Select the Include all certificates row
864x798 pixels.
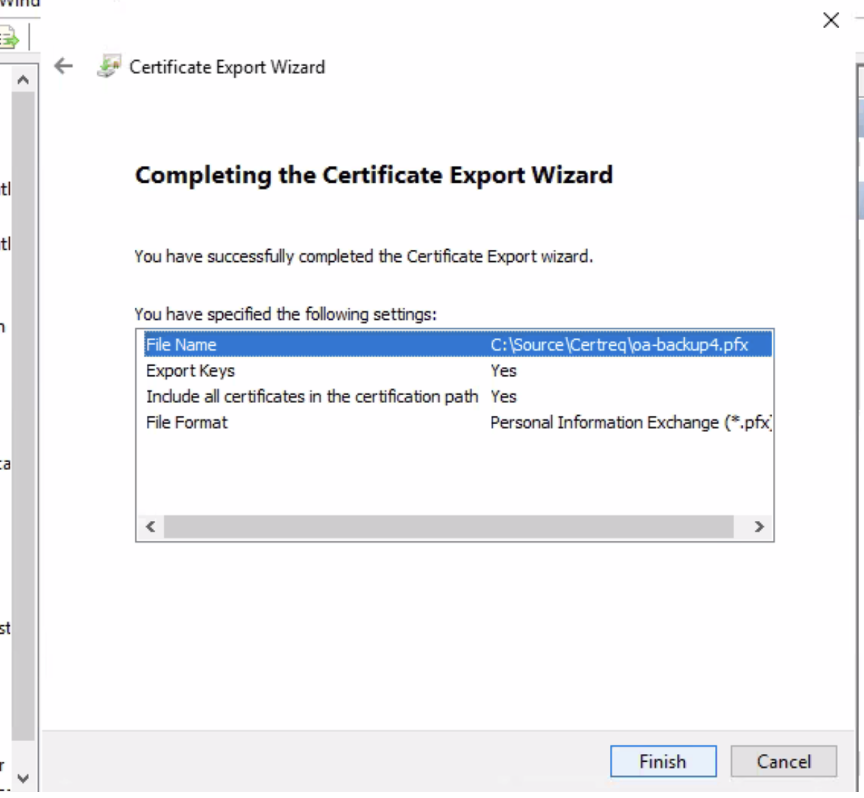click(x=312, y=397)
